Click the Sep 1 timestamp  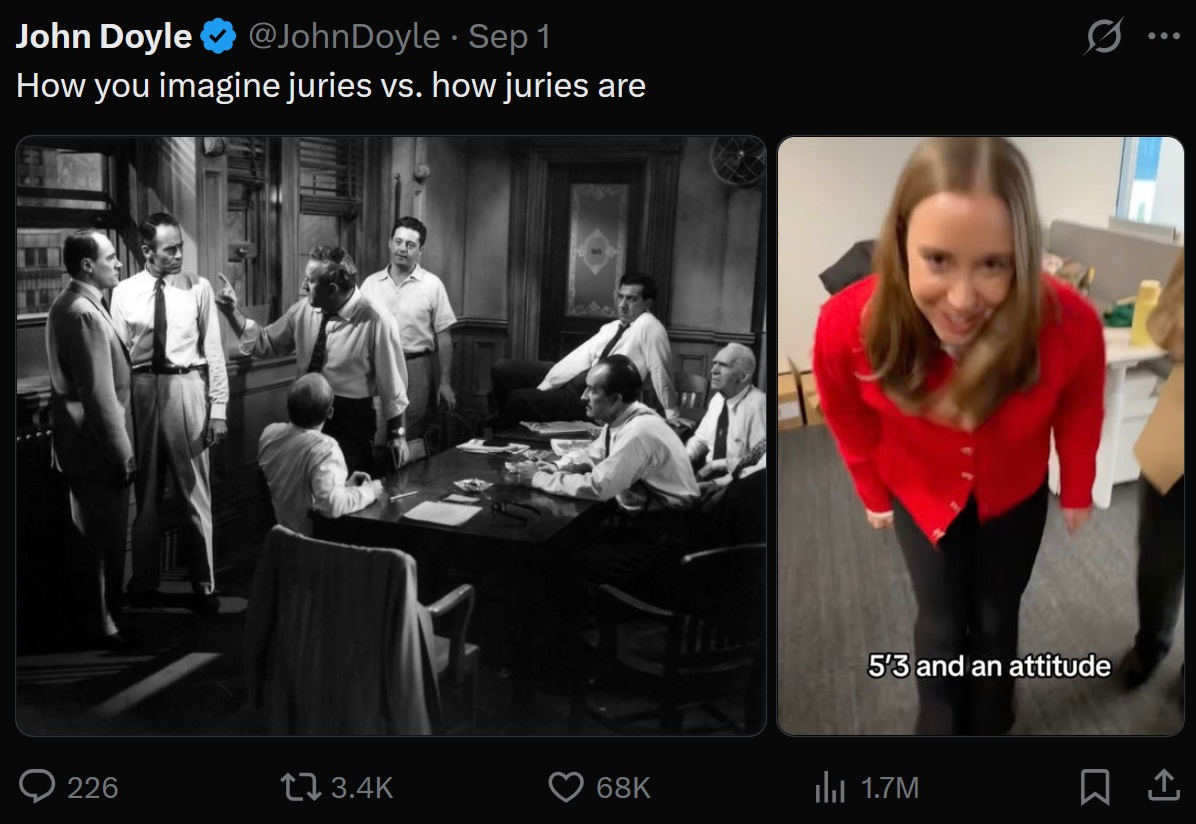(509, 36)
